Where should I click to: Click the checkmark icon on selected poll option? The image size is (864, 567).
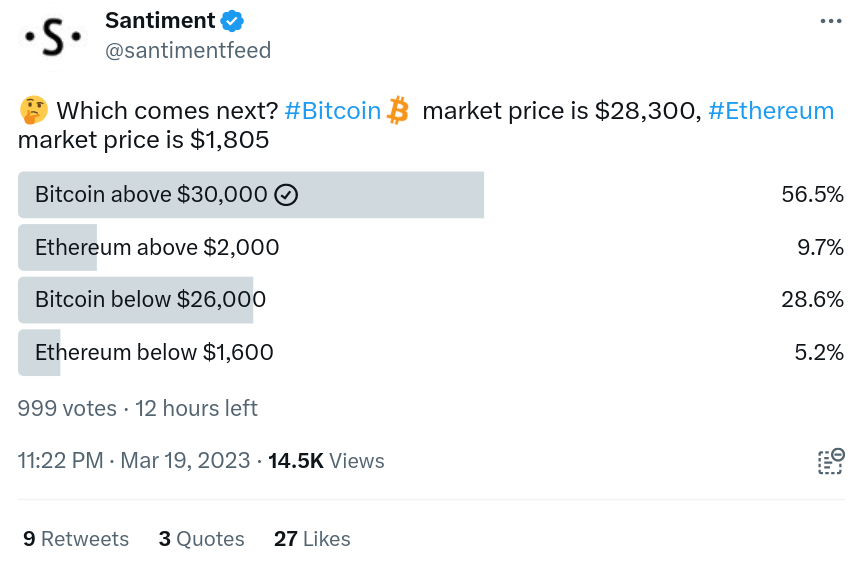286,195
